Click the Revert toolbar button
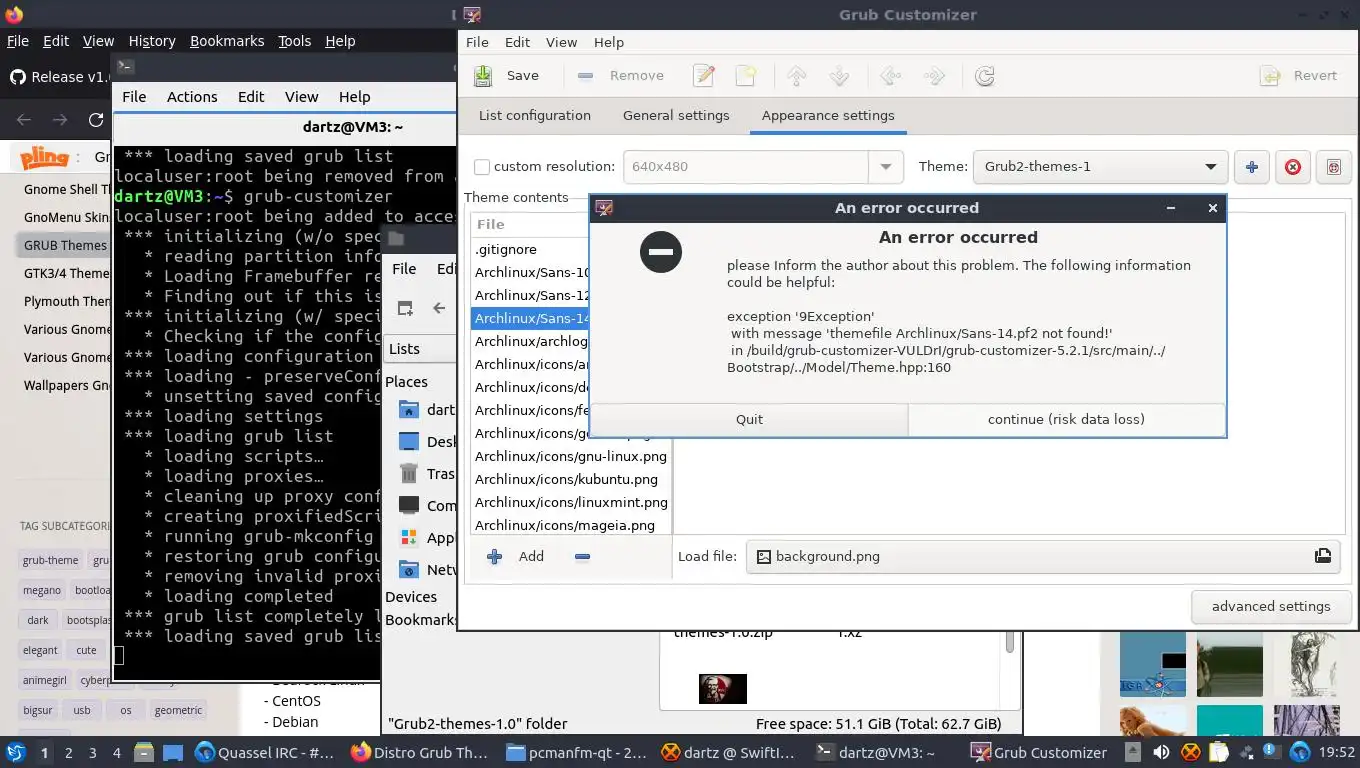The width and height of the screenshot is (1360, 768). tap(1298, 76)
